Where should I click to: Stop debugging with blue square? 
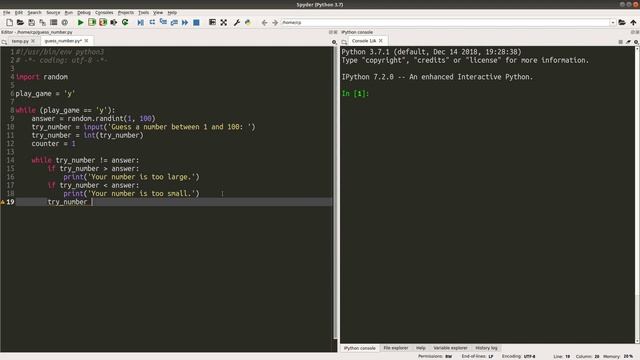(x=196, y=22)
